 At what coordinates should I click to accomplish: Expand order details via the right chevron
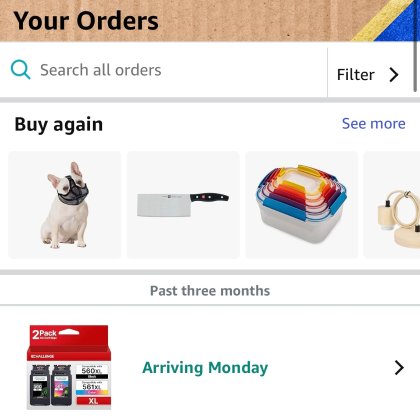point(399,368)
